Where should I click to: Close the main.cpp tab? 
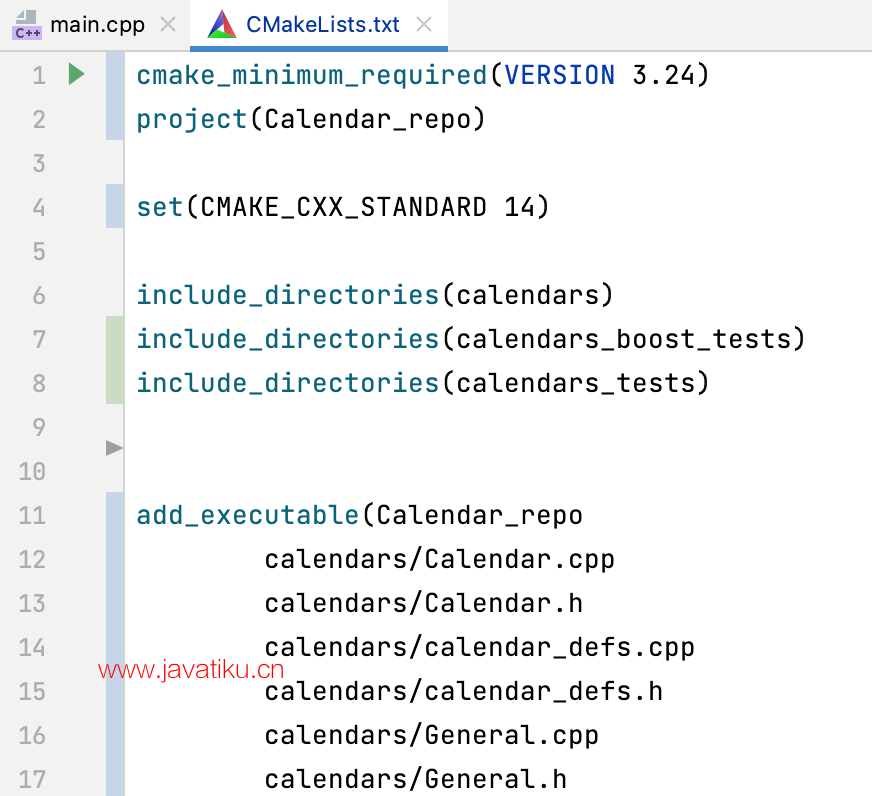169,24
